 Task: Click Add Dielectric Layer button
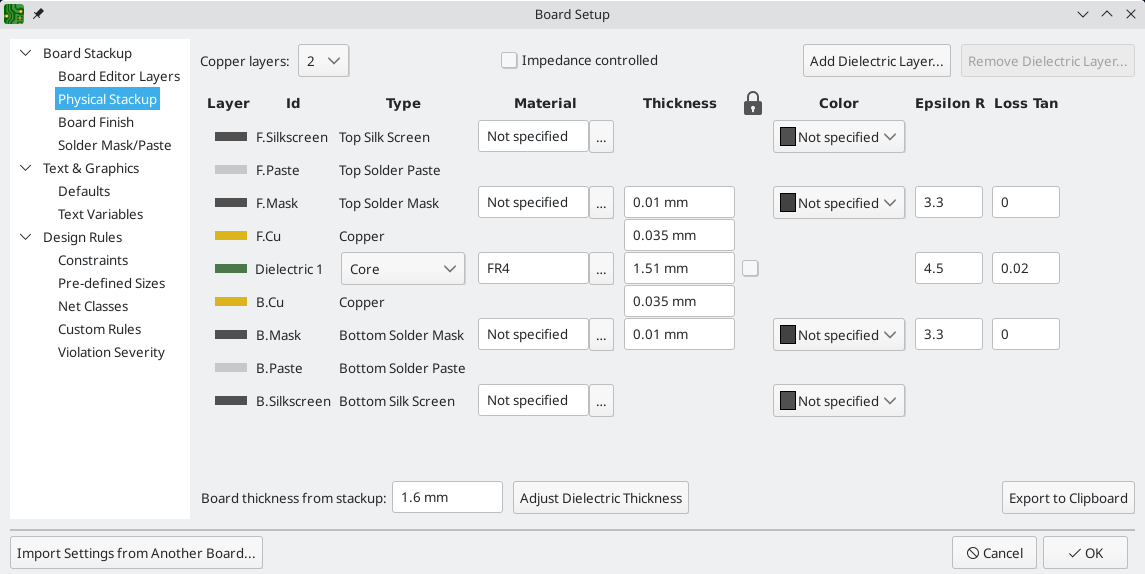click(876, 61)
